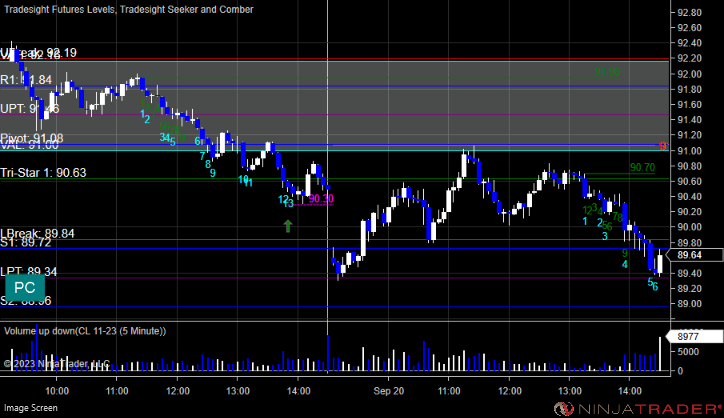
Task: Click 91.60 on the price axis
Action: click(x=689, y=104)
